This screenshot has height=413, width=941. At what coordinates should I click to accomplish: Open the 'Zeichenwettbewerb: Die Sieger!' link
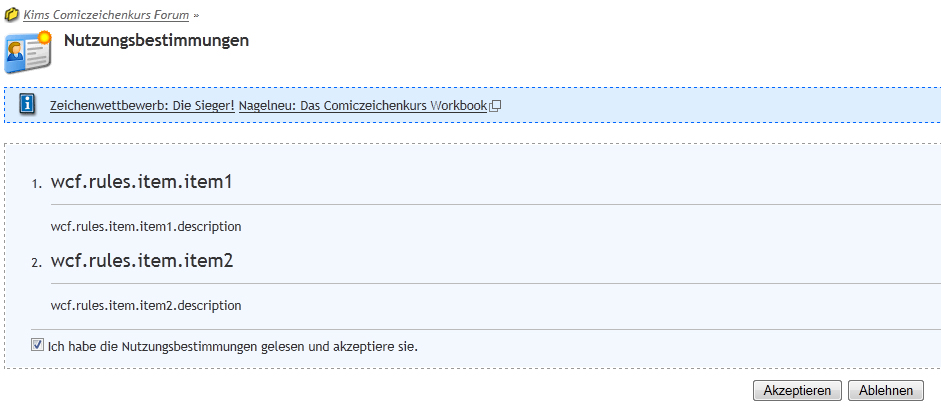142,105
